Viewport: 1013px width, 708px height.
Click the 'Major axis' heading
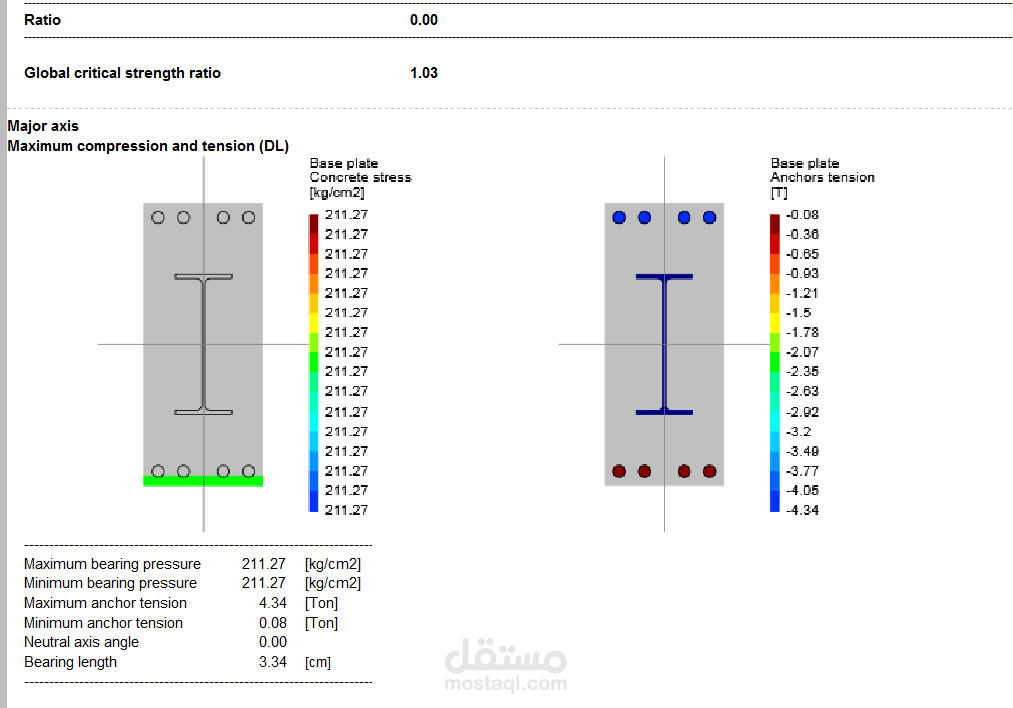[x=43, y=126]
